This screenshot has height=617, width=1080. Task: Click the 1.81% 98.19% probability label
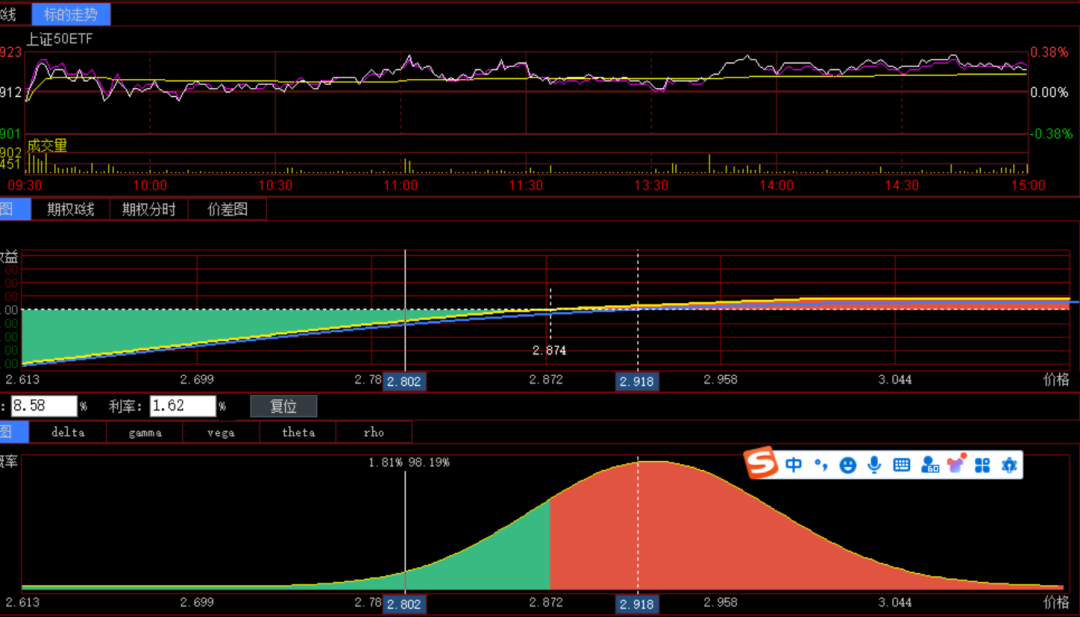tap(408, 463)
